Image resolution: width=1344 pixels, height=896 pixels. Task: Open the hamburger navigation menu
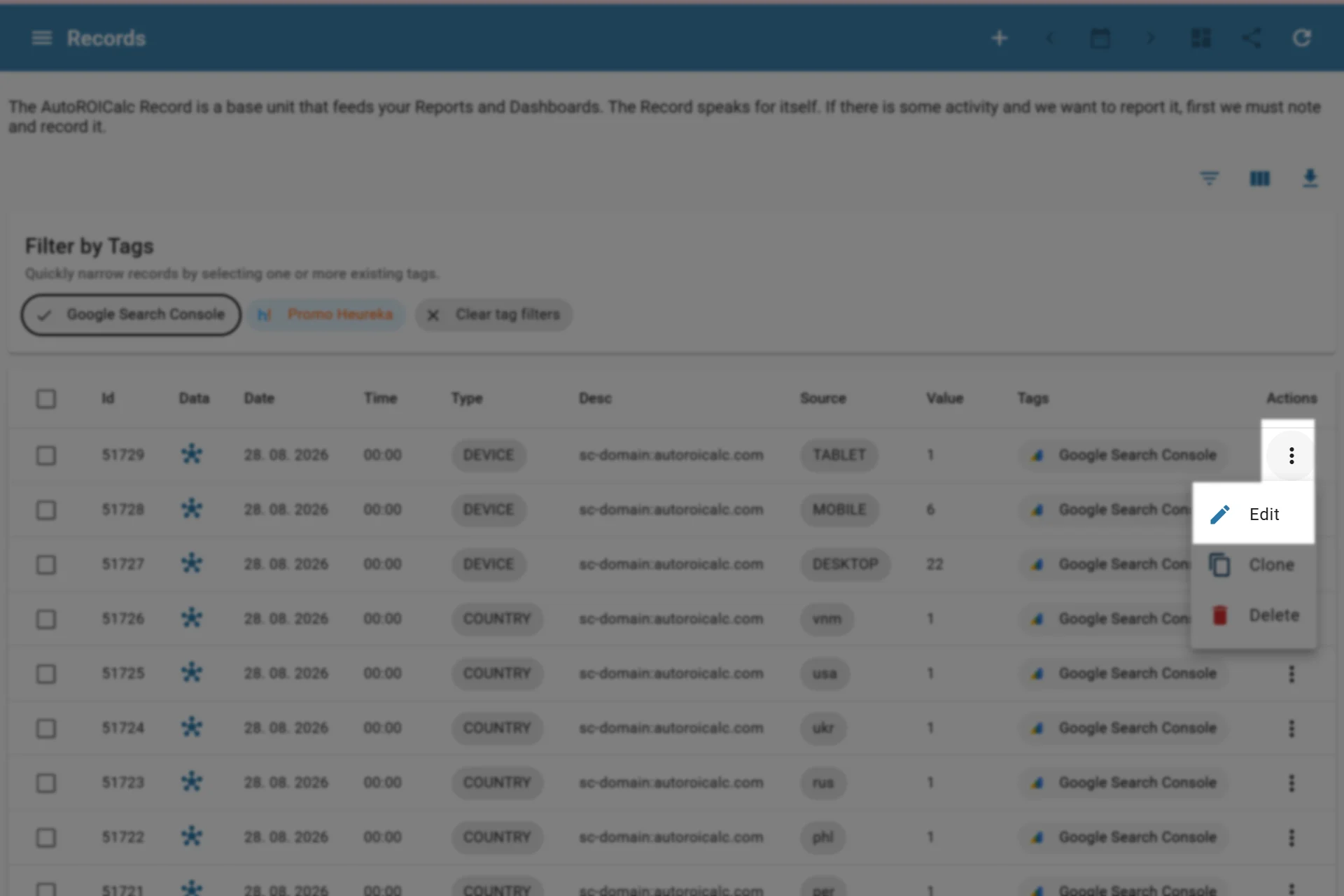click(x=42, y=38)
